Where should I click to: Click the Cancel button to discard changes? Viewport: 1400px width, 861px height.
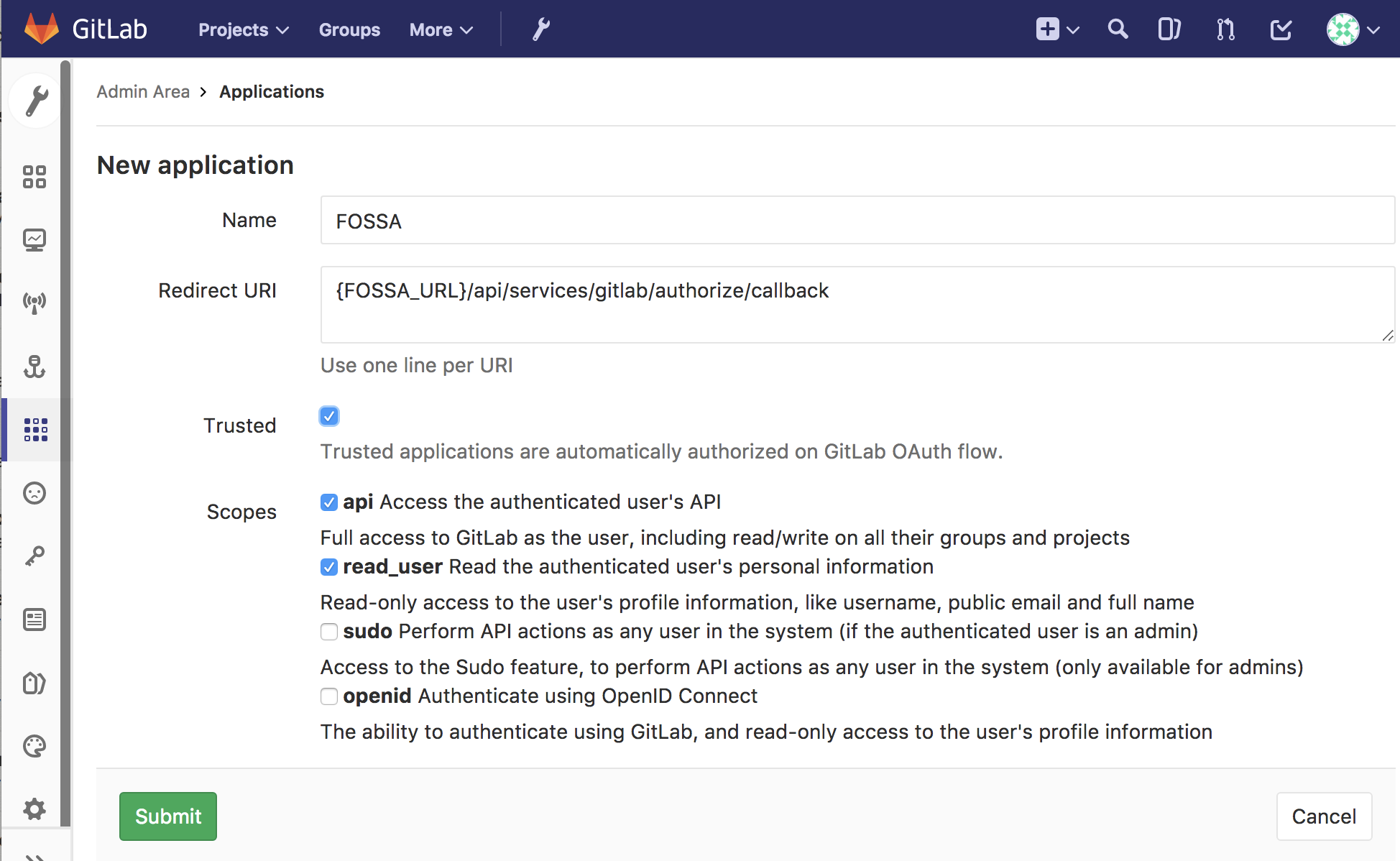point(1323,816)
